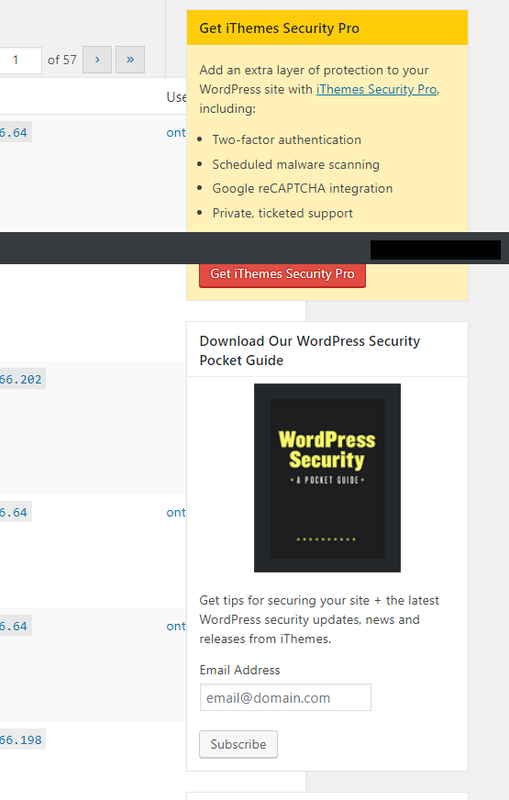Click the yellow 'Get iThemes Security Pro' panel header

tap(327, 28)
